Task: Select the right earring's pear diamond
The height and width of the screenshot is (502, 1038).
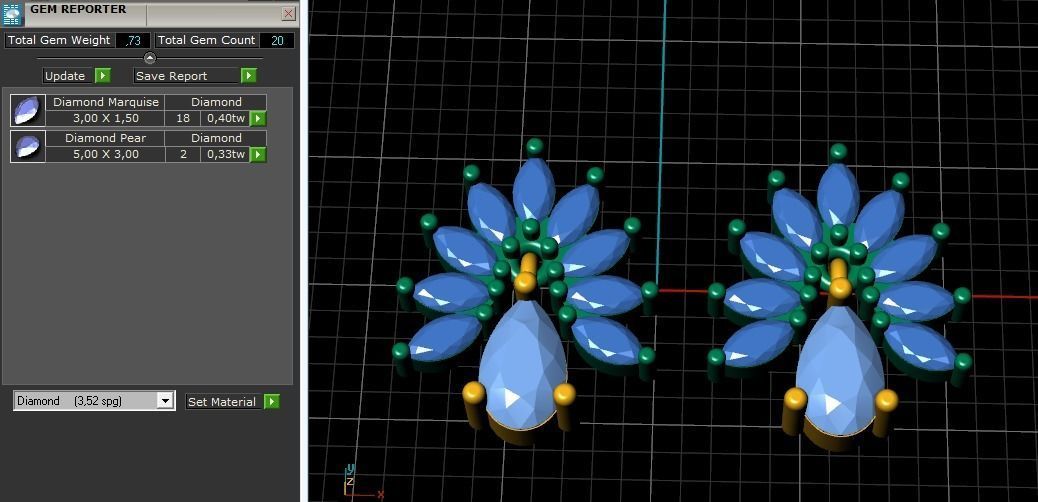Action: (839, 370)
